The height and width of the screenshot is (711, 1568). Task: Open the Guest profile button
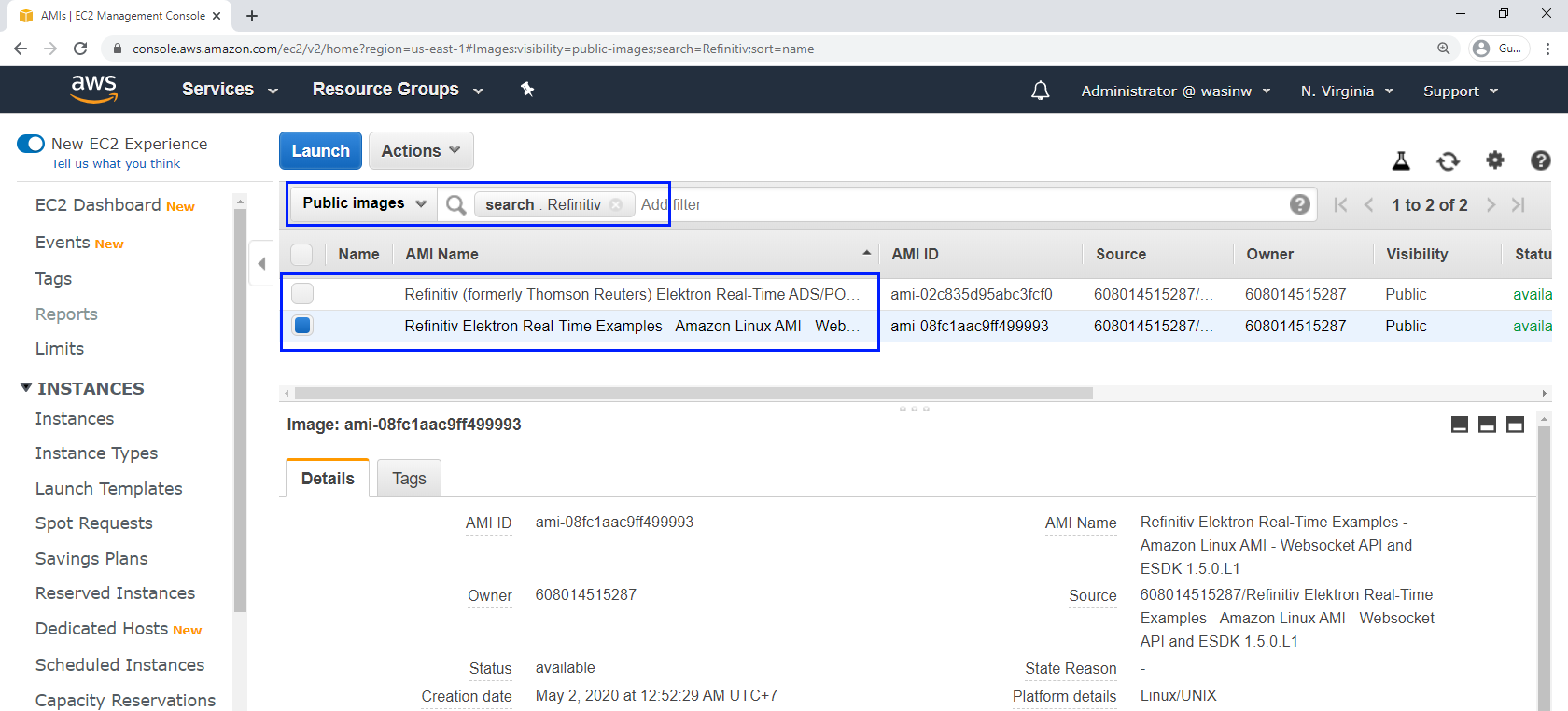1499,49
